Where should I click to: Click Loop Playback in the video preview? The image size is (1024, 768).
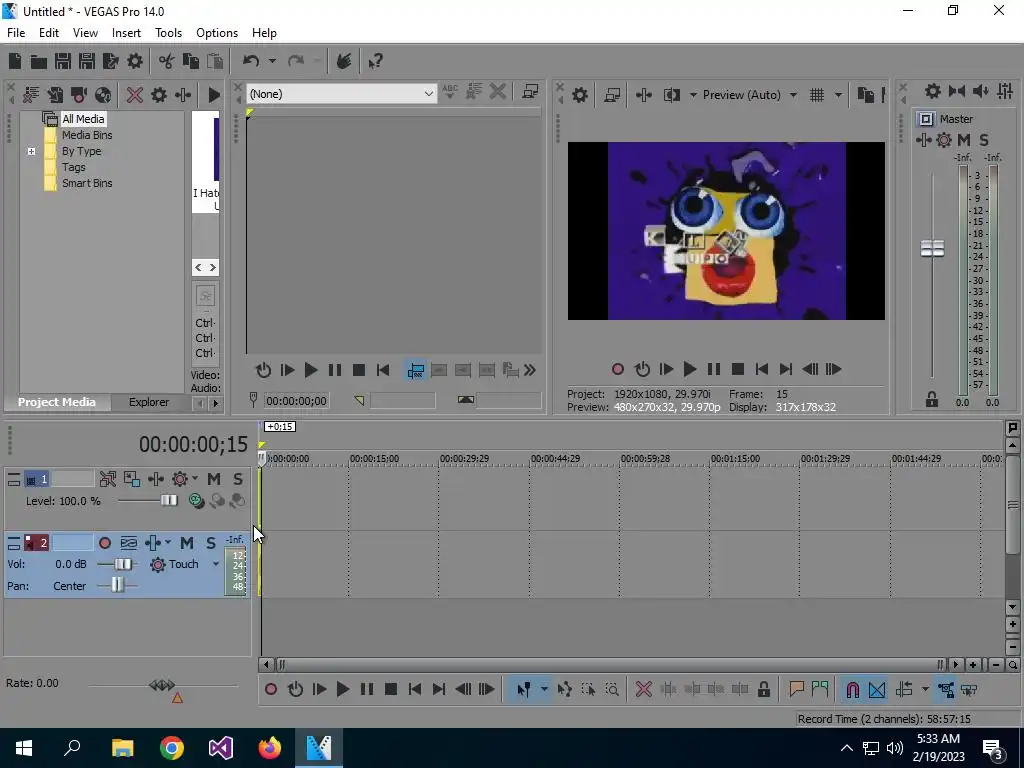pos(642,370)
